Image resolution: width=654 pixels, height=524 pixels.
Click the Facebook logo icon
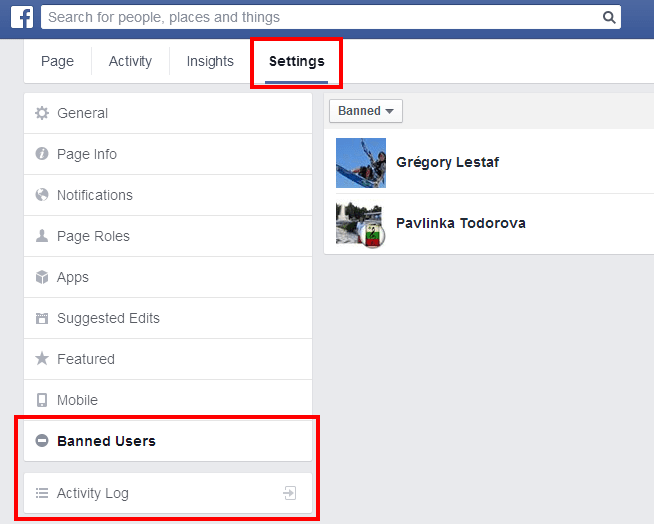click(22, 17)
